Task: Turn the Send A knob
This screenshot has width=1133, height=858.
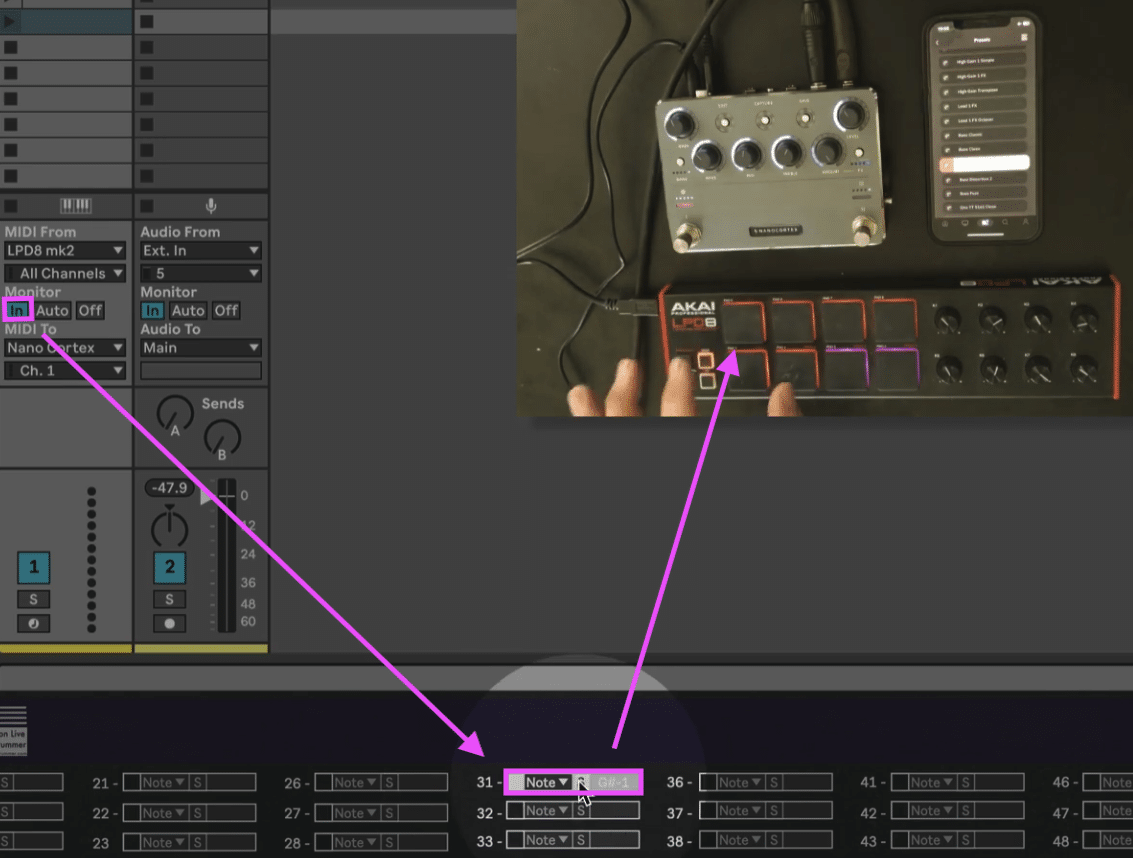Action: pos(175,413)
